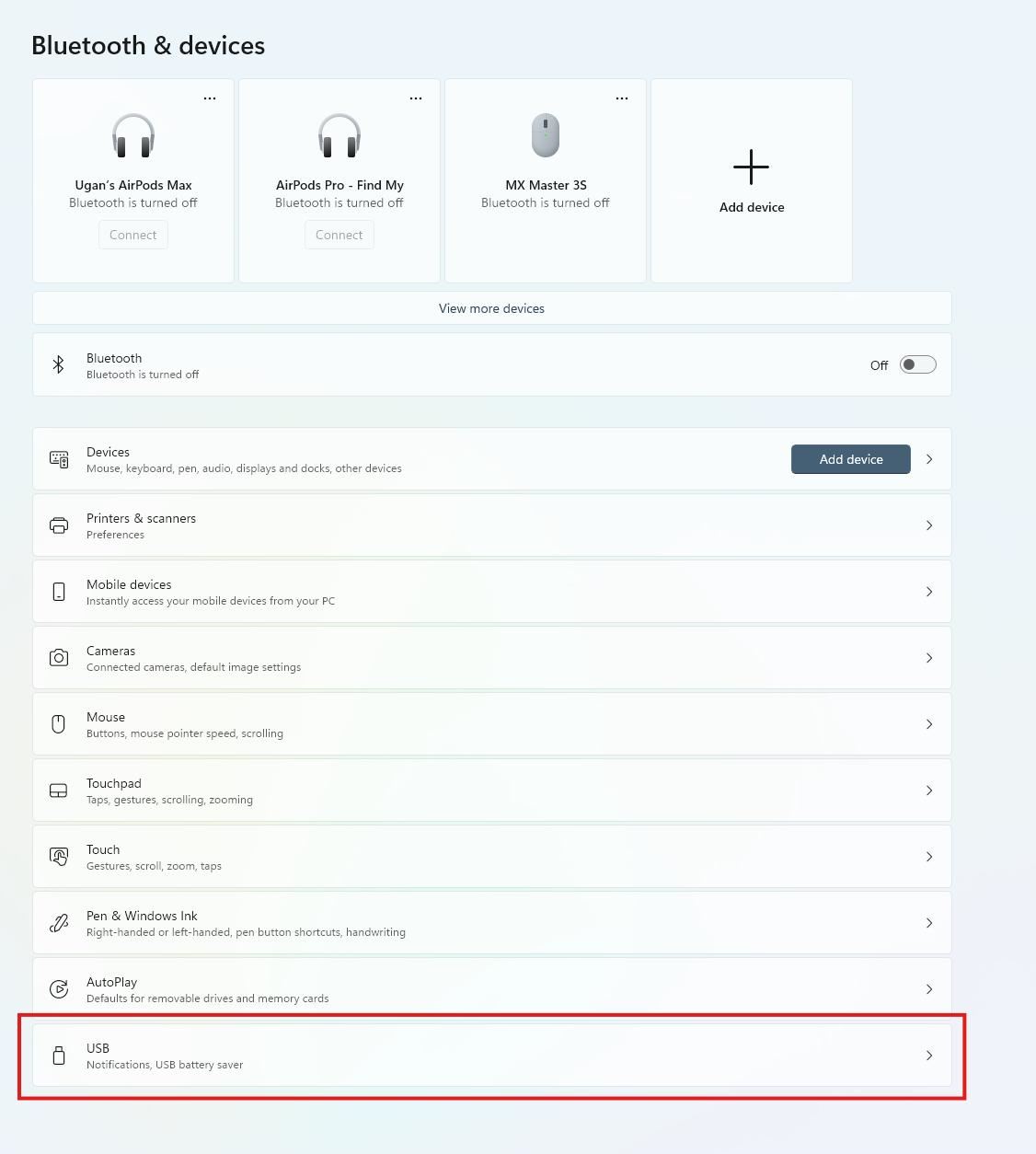Image resolution: width=1036 pixels, height=1154 pixels.
Task: Click the Ugan's AirPods Max headphones icon
Action: click(x=133, y=135)
